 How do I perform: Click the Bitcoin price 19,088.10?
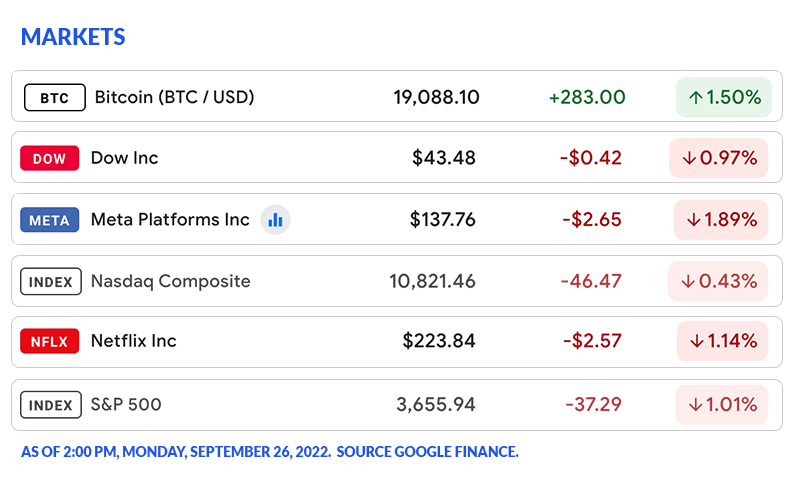coord(436,98)
